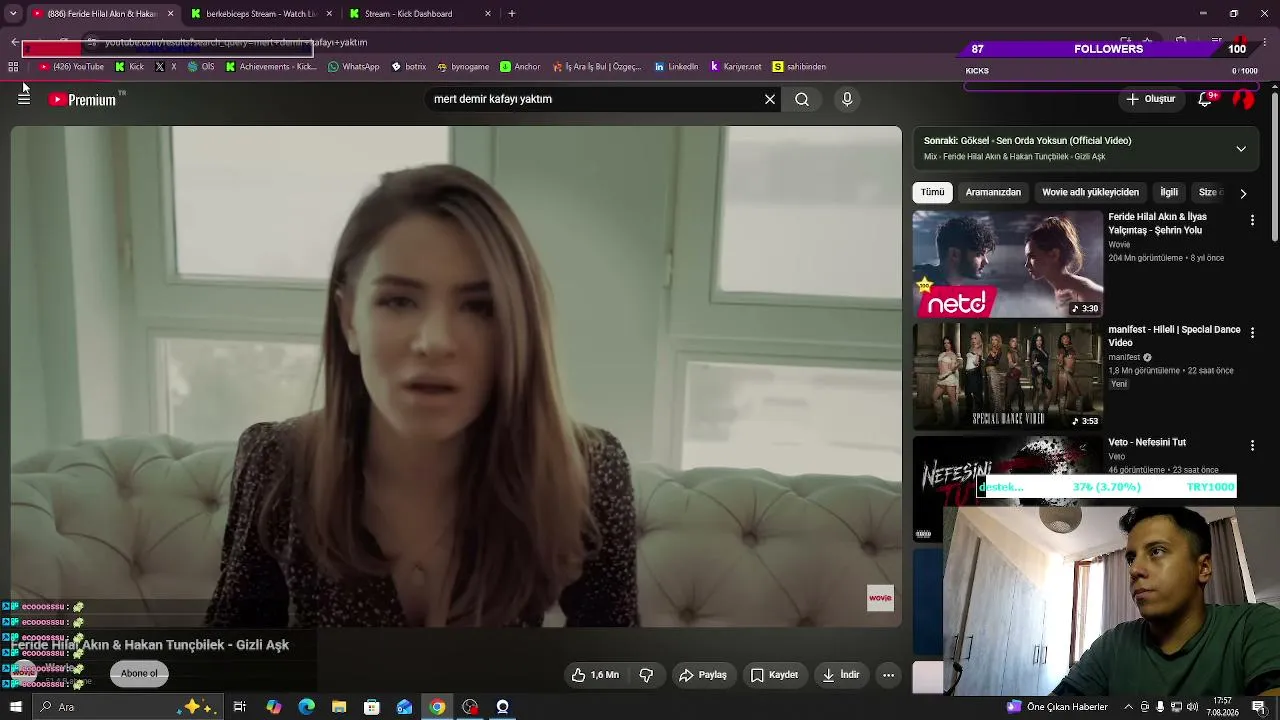Open the Windows Start menu
The width and height of the screenshot is (1280, 720).
[15, 707]
